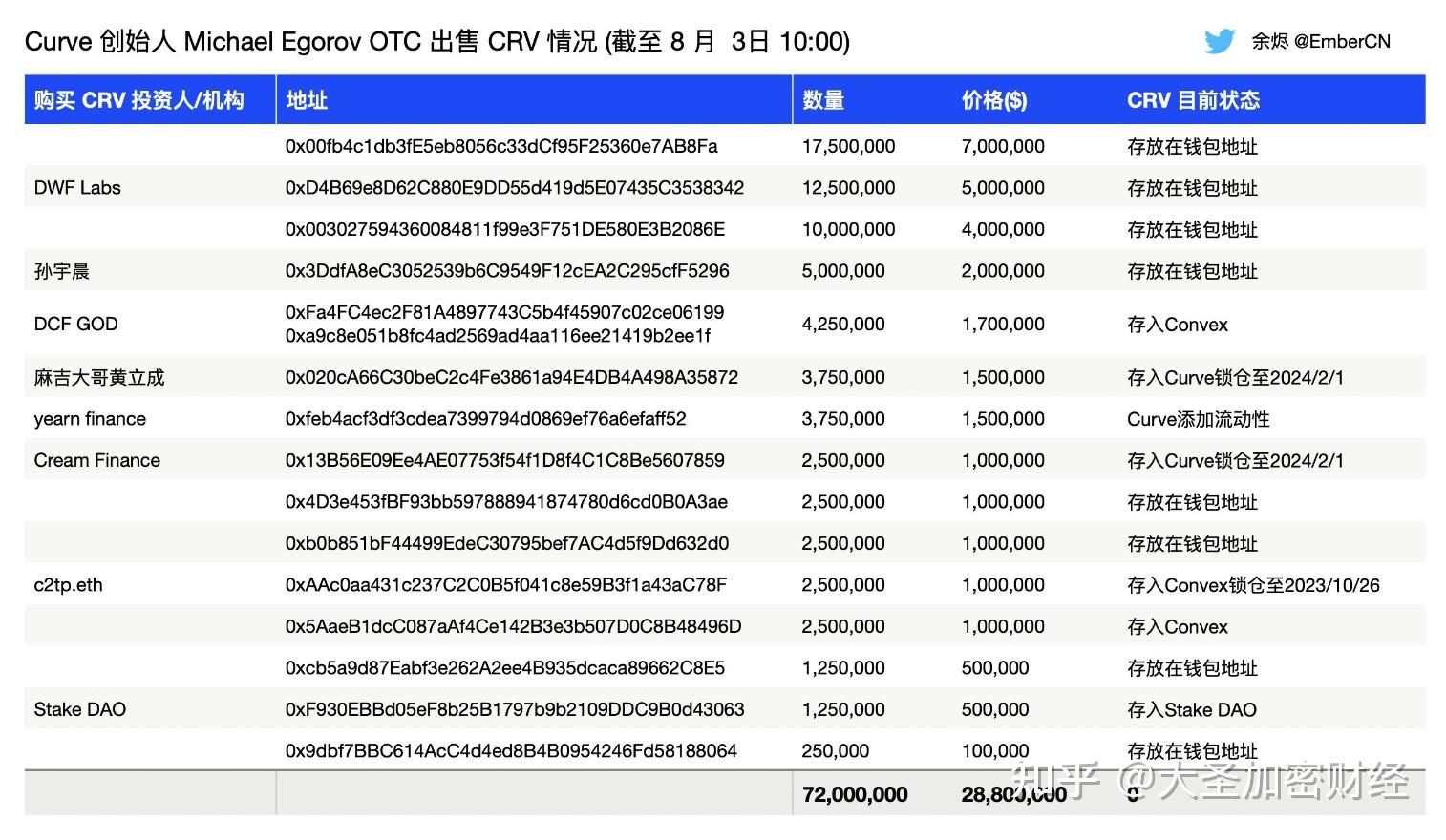Click address 0x13B56E09Ee4AE07753f54f1D8f4C1C8Be5607859

(504, 460)
